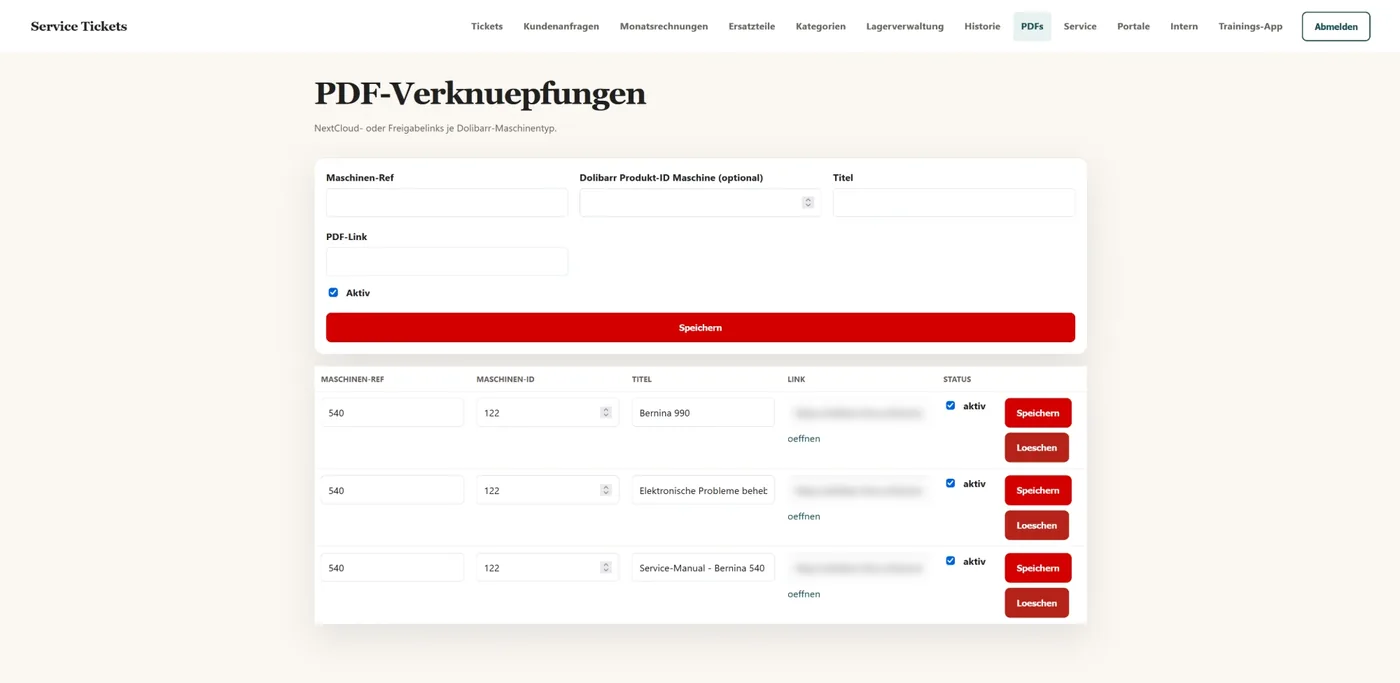
Task: Focus Dolibarr Produkt-ID Maschine field
Action: click(700, 202)
